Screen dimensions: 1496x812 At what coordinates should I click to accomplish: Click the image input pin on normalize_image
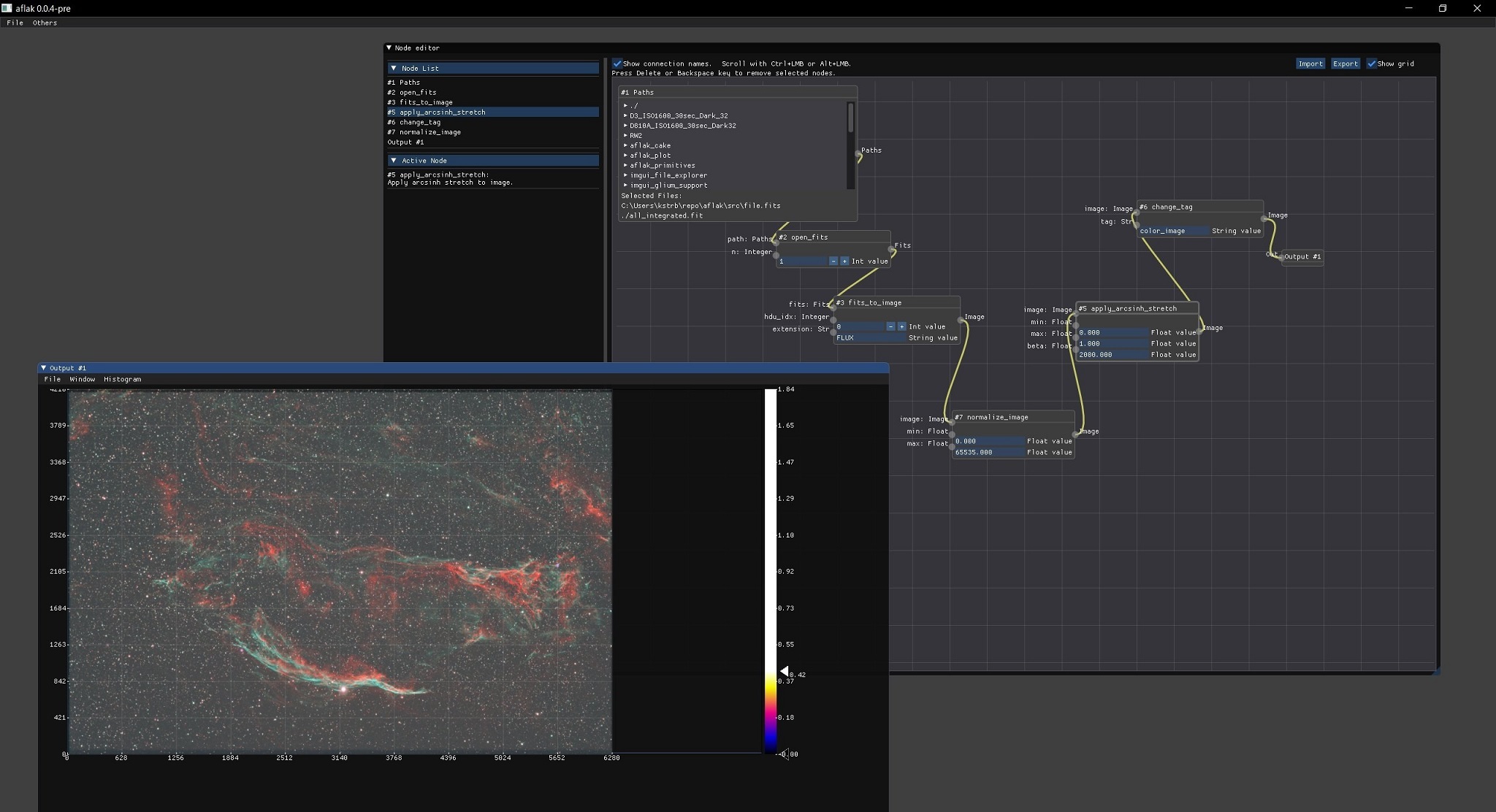tap(952, 422)
